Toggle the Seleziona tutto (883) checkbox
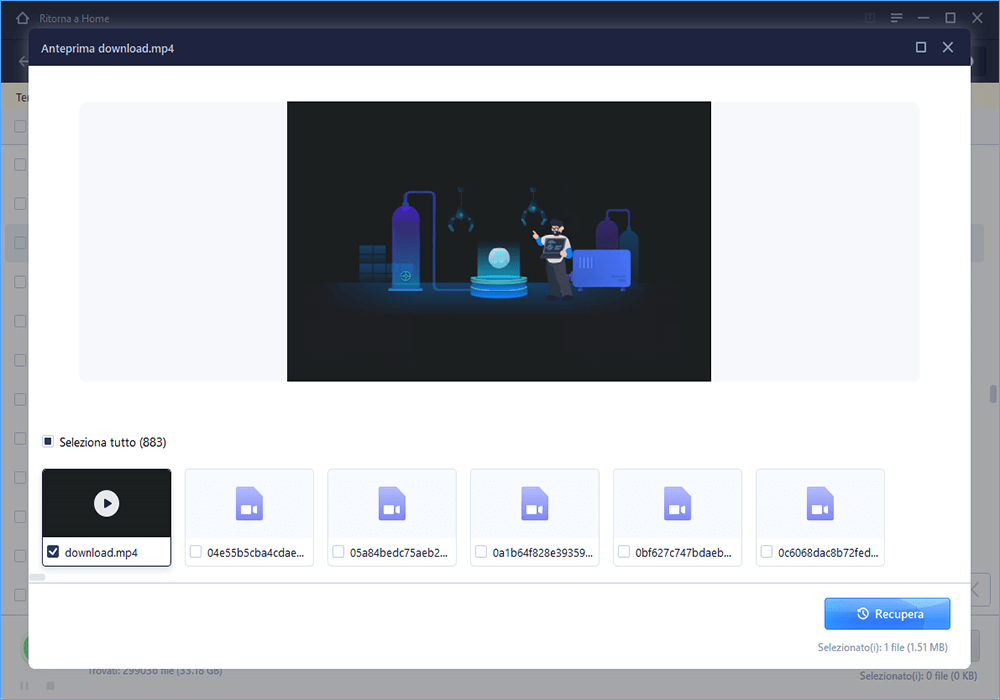The image size is (1000, 700). click(48, 441)
